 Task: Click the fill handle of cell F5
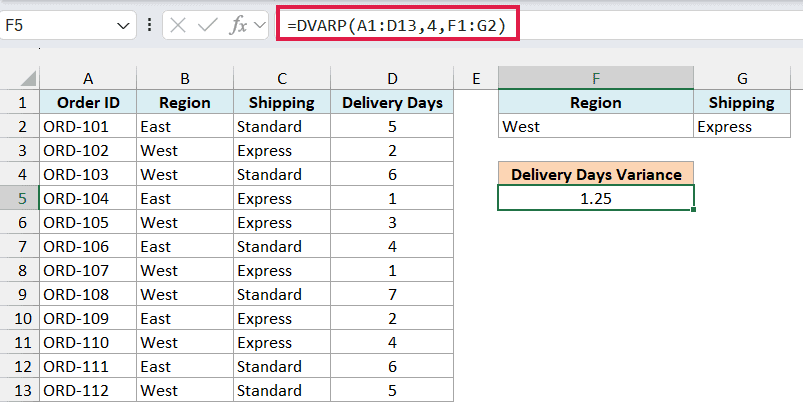click(x=693, y=209)
